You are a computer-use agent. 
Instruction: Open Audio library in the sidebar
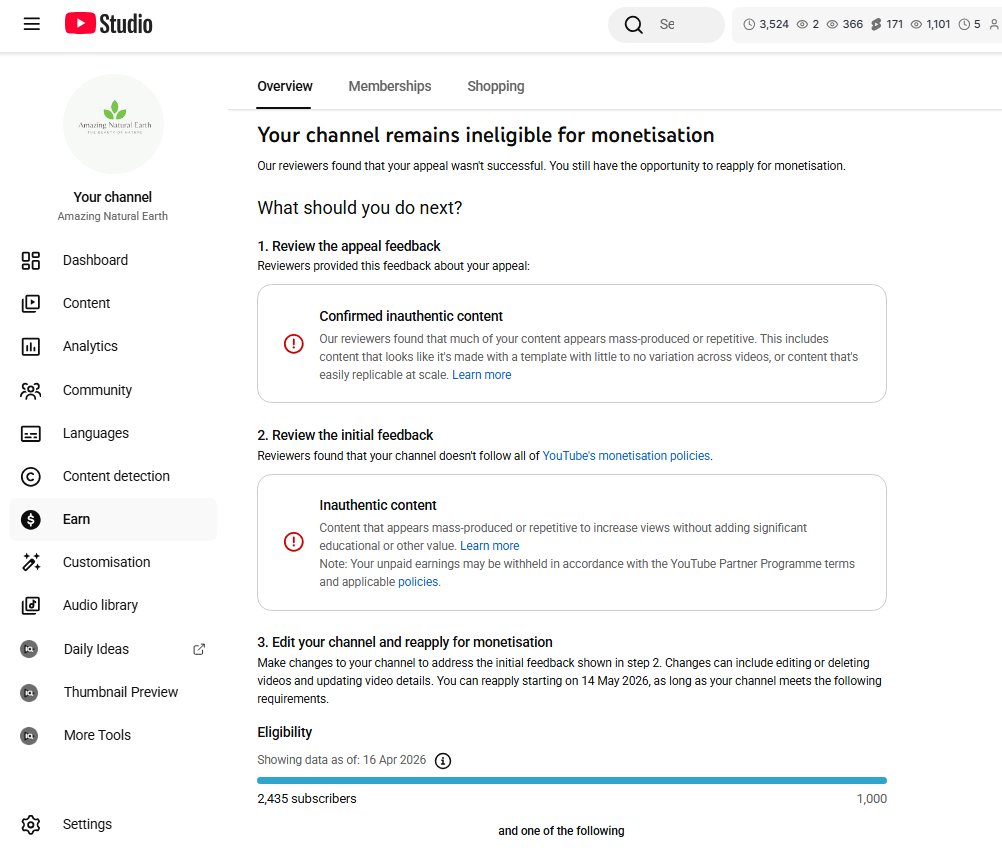point(113,605)
